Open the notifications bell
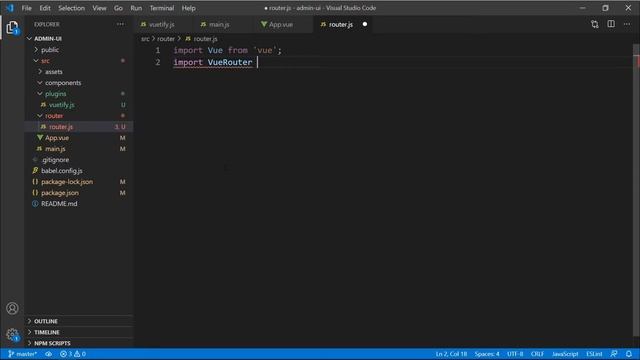 click(629, 354)
